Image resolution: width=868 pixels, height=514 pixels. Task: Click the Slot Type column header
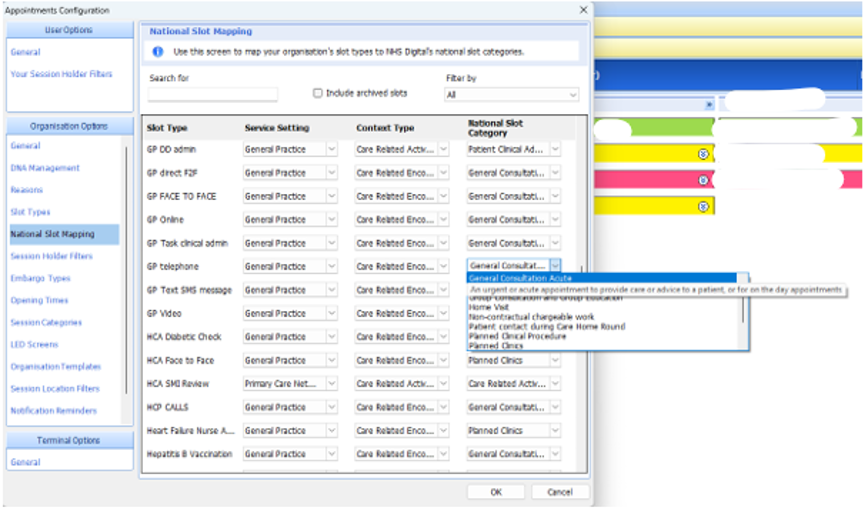167,128
